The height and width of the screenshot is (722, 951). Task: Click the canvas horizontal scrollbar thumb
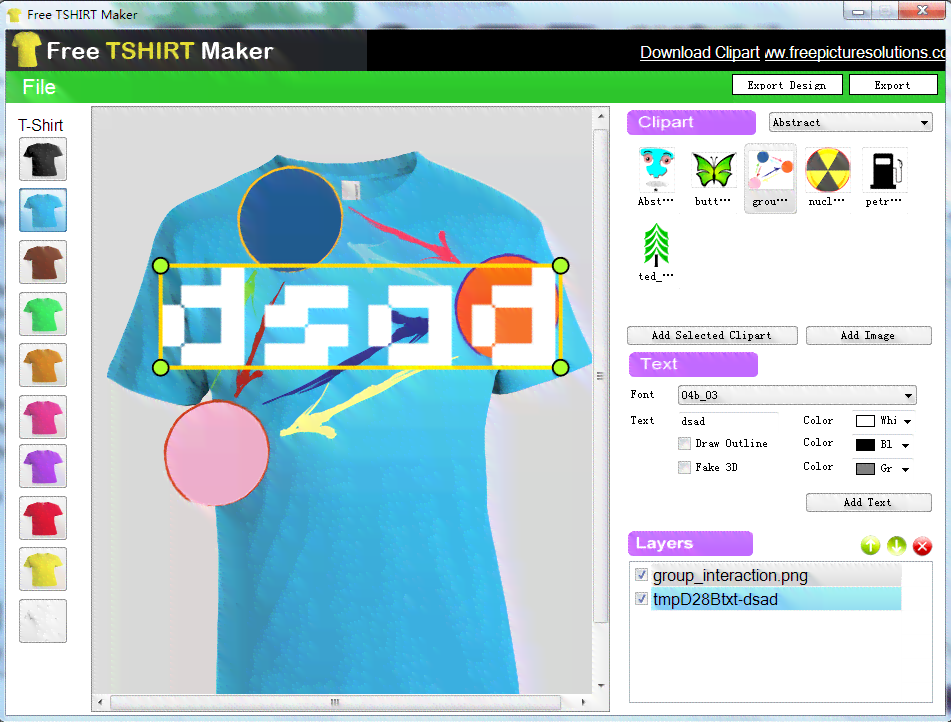[335, 703]
